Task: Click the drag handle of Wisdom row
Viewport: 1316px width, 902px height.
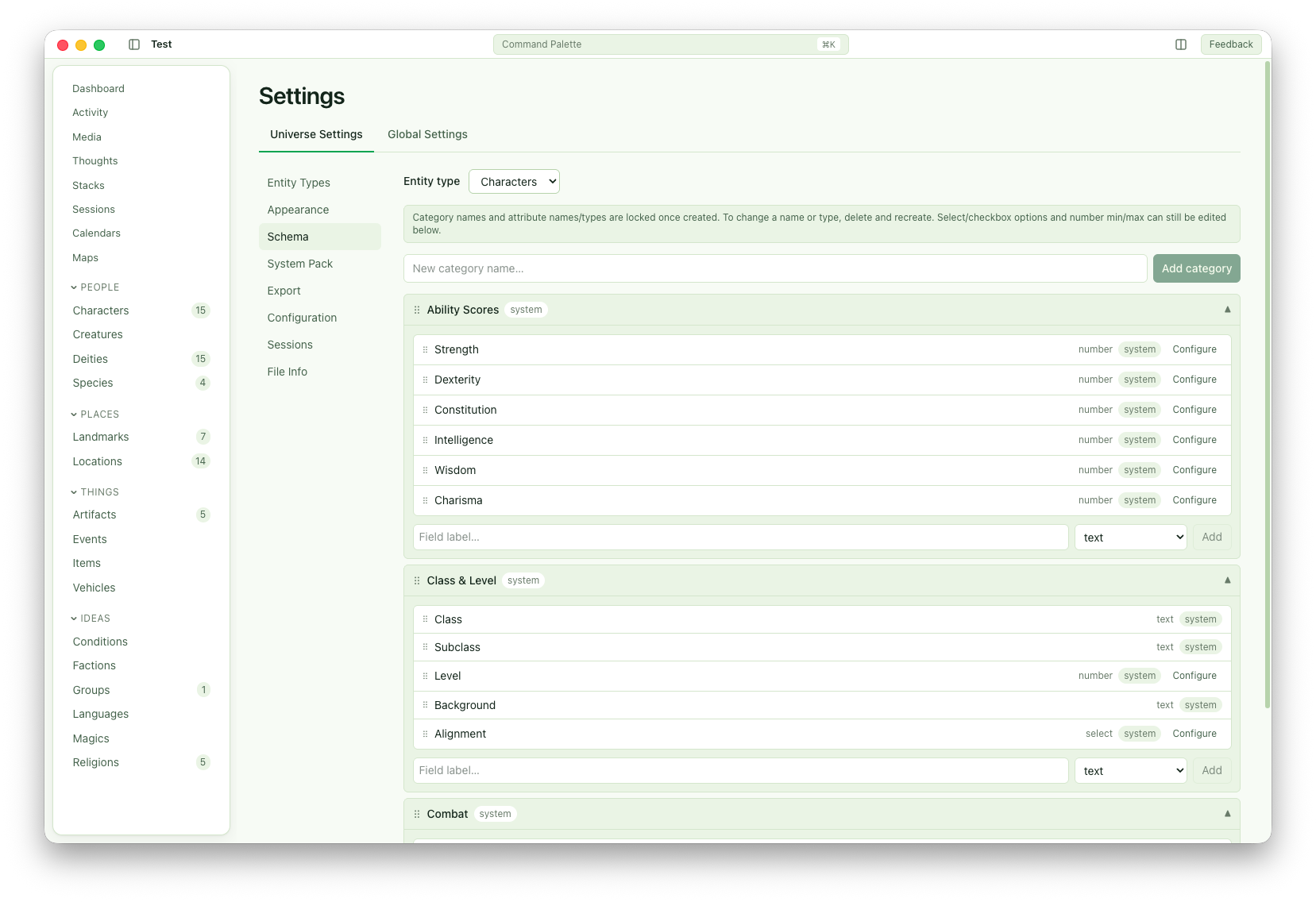Action: point(425,470)
